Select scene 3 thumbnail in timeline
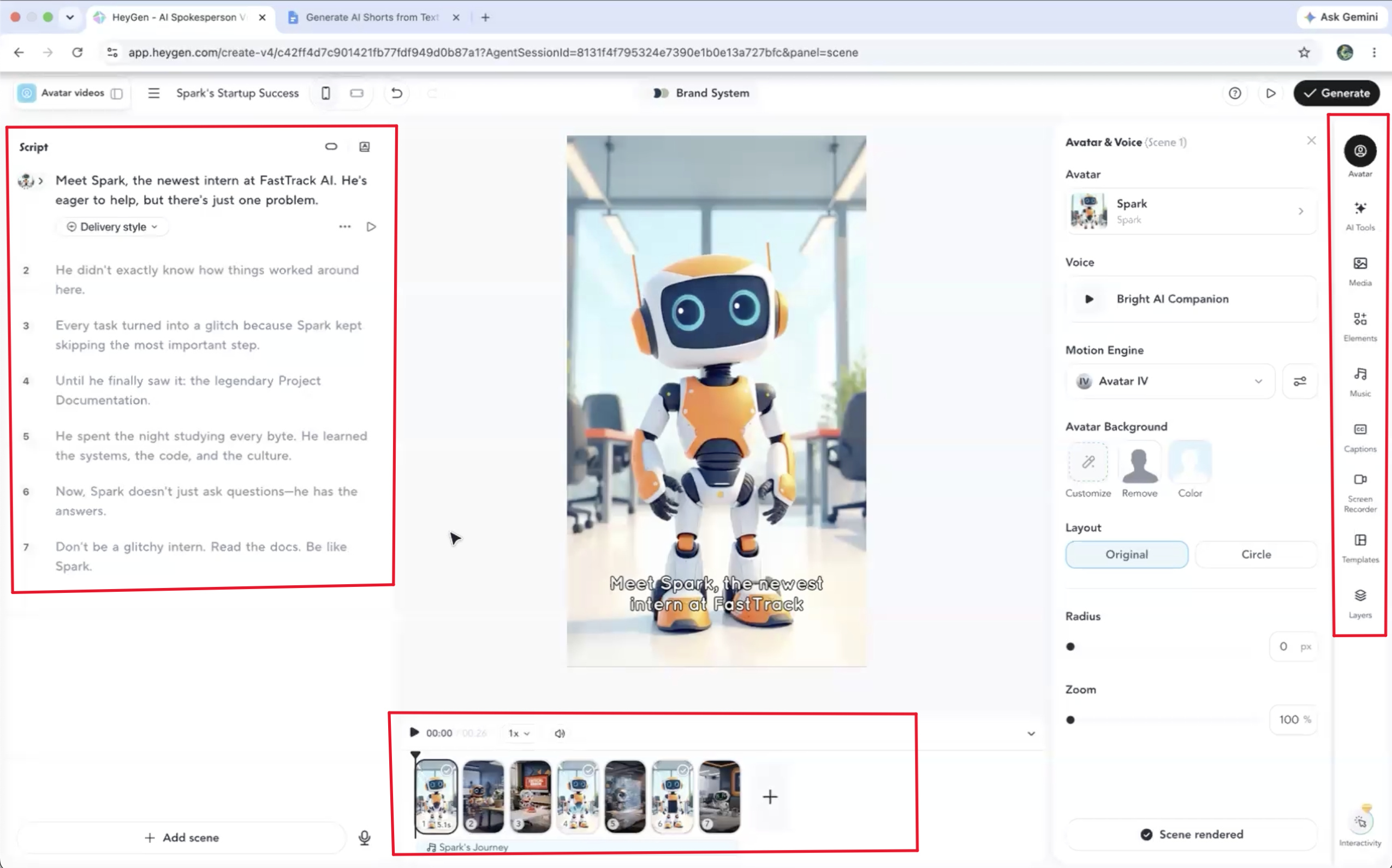1392x868 pixels. (x=531, y=797)
